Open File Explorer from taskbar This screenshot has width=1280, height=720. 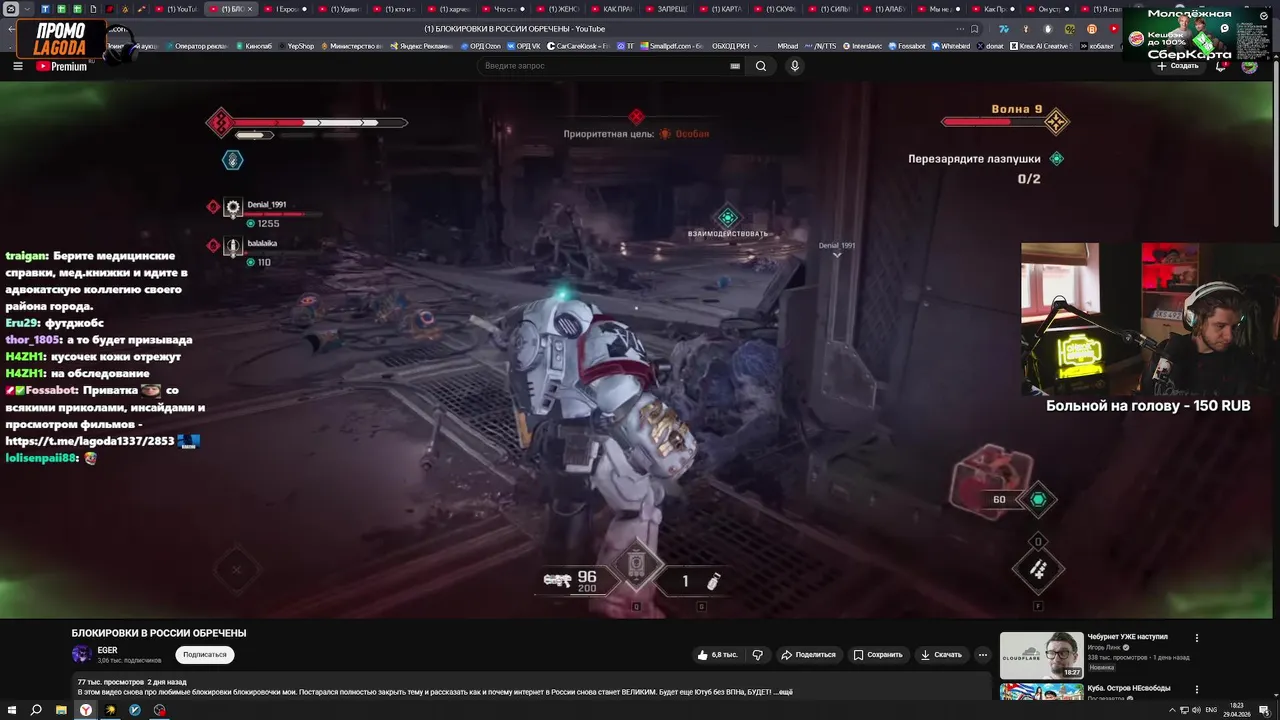click(61, 710)
